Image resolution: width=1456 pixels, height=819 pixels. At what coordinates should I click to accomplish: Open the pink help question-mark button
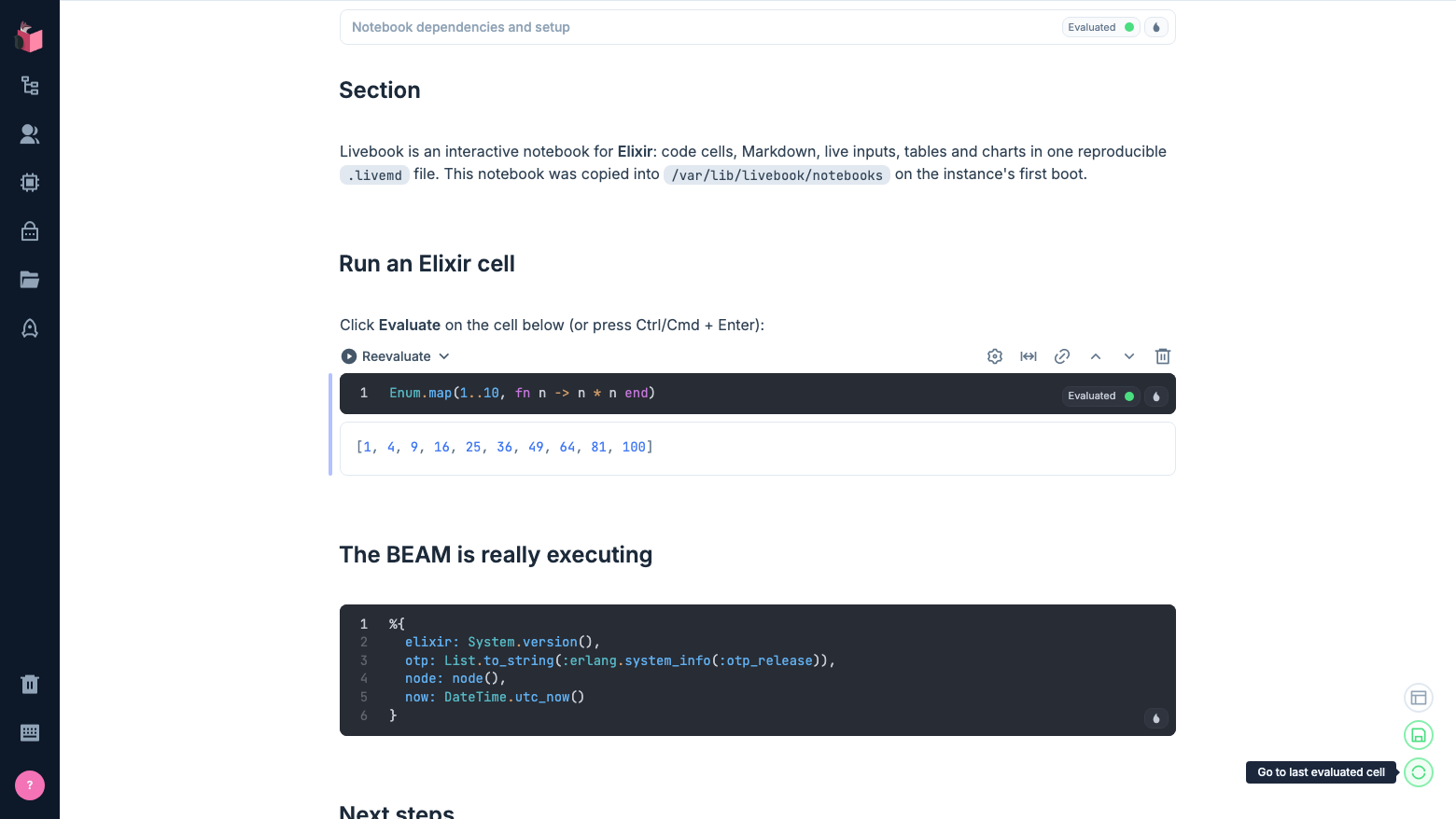30,785
